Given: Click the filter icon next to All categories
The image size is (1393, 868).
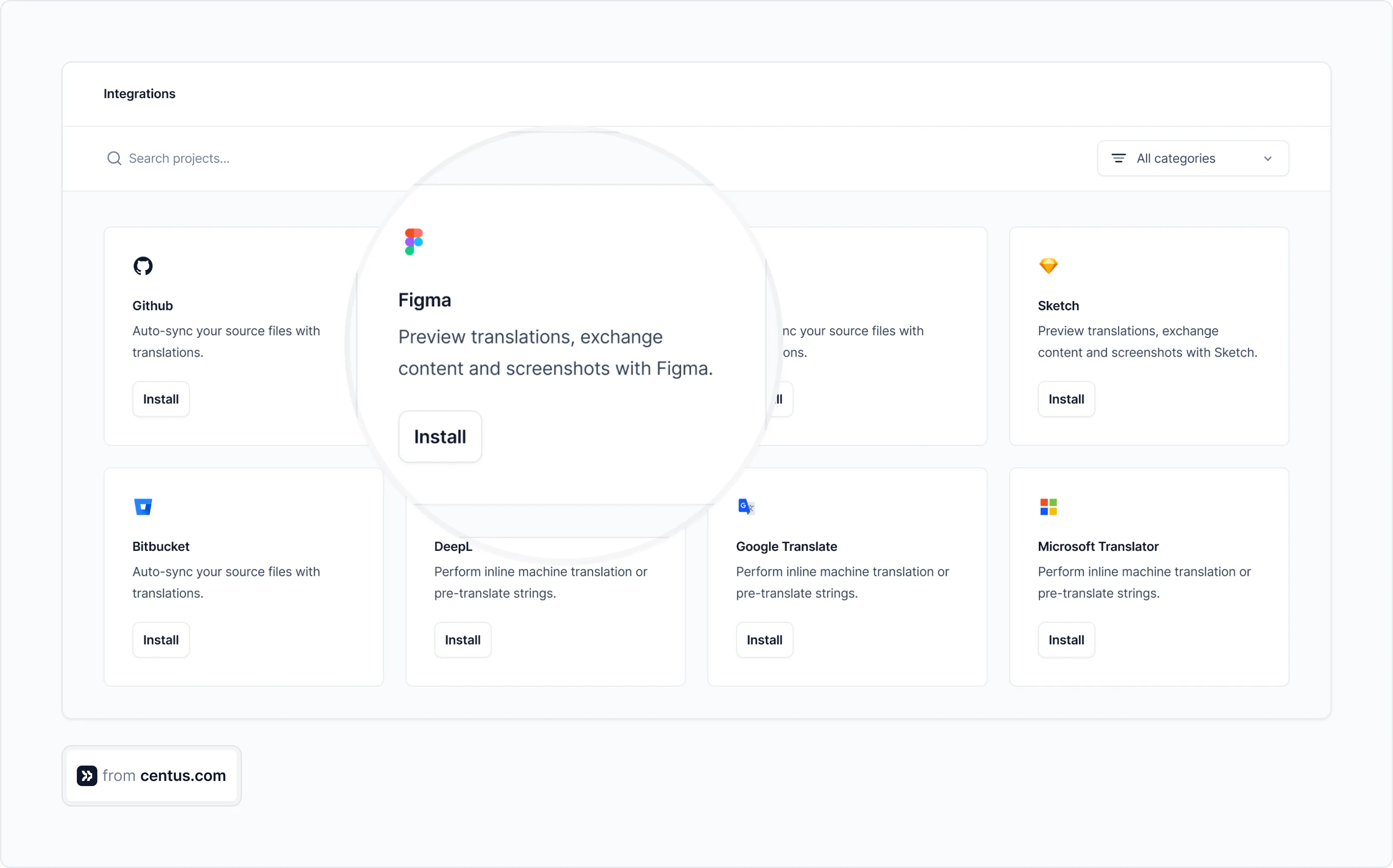Looking at the screenshot, I should [1118, 158].
